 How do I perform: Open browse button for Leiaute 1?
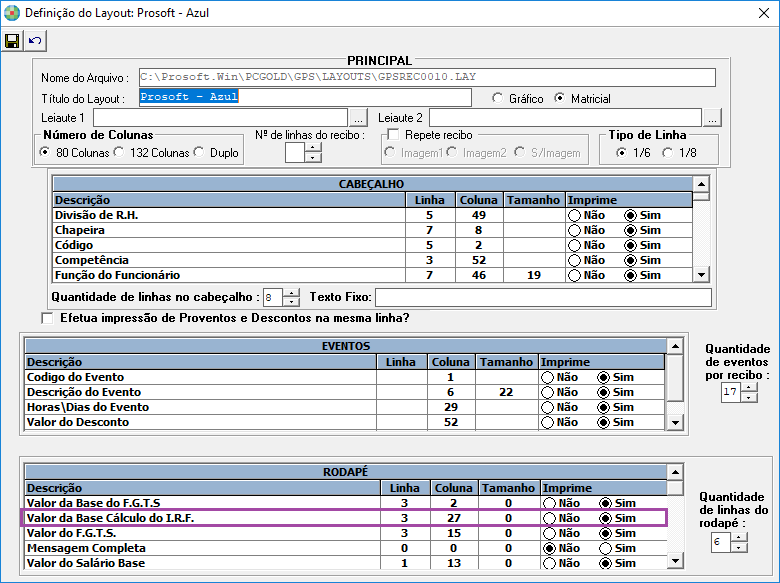pyautogui.click(x=358, y=118)
